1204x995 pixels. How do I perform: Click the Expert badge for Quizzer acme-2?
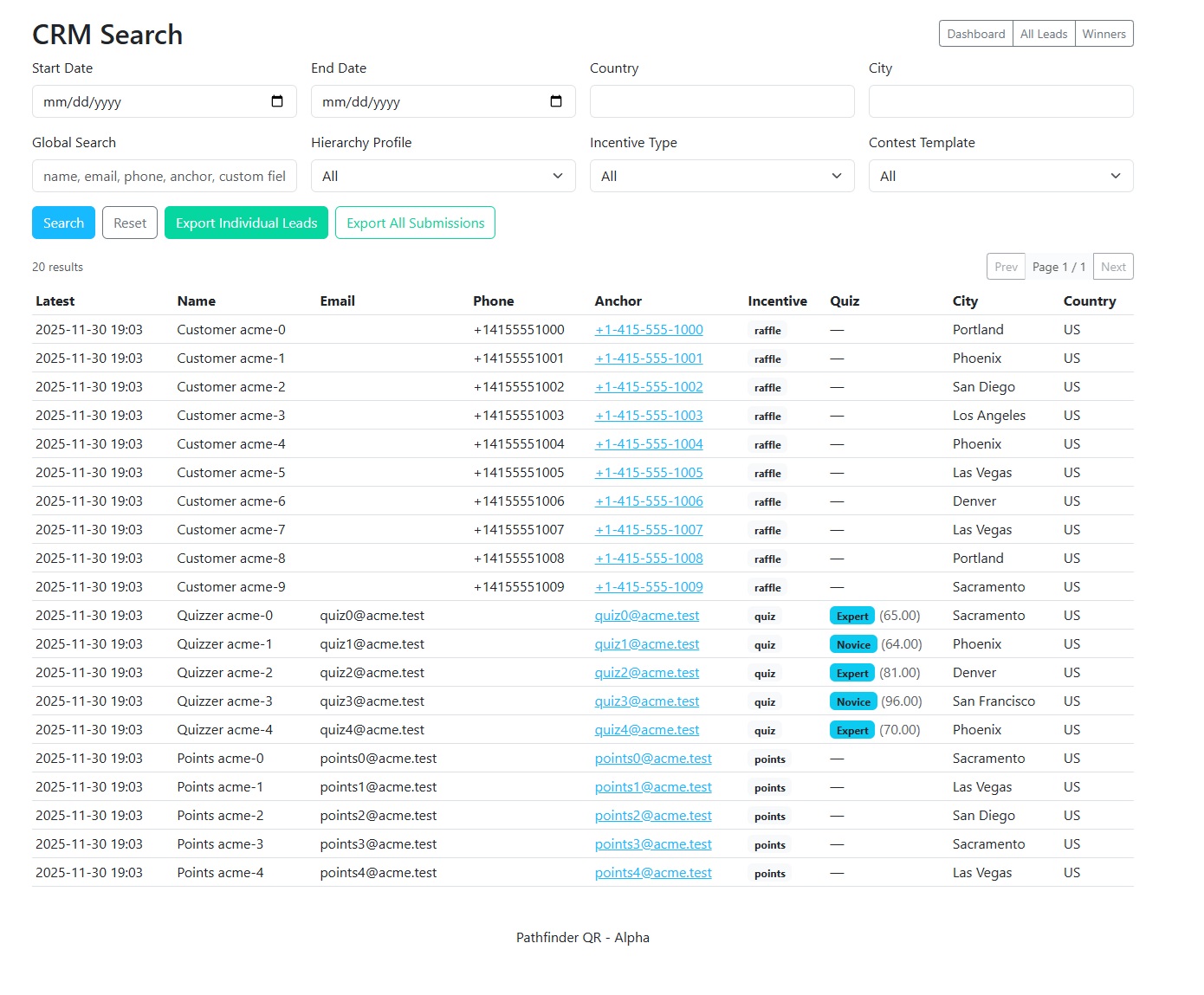[x=851, y=673]
